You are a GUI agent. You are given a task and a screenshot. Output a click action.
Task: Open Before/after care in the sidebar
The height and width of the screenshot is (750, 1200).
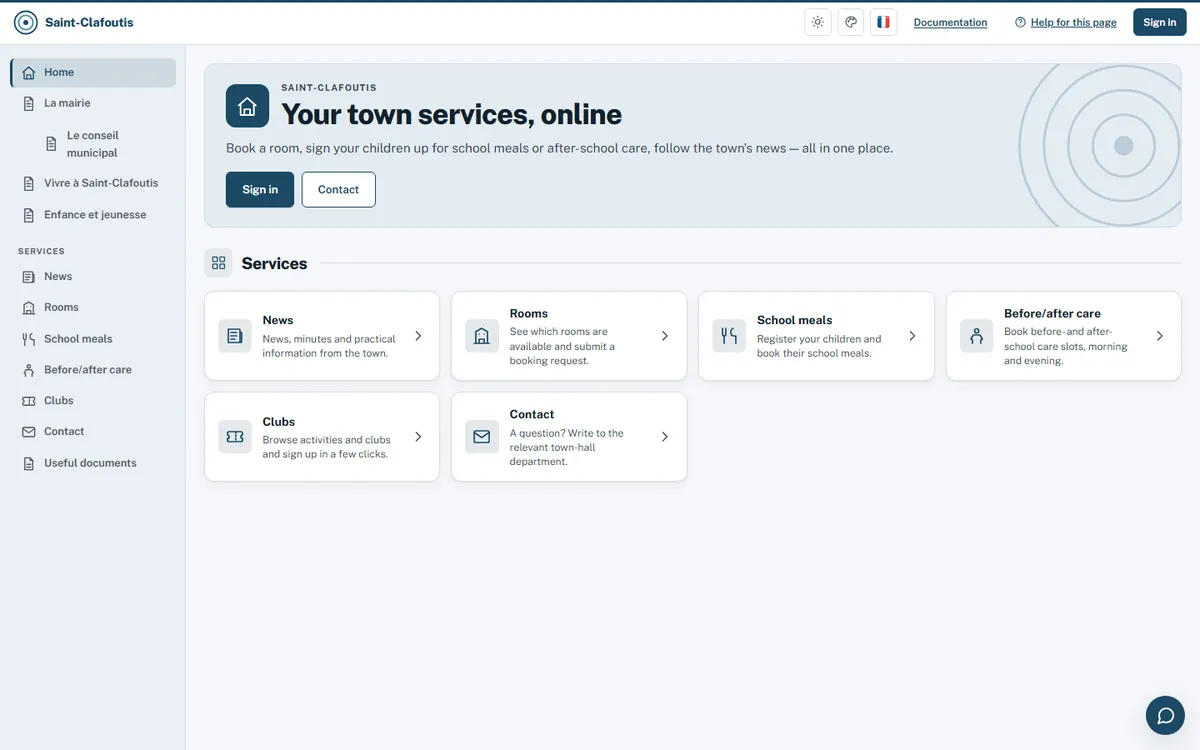(x=93, y=370)
